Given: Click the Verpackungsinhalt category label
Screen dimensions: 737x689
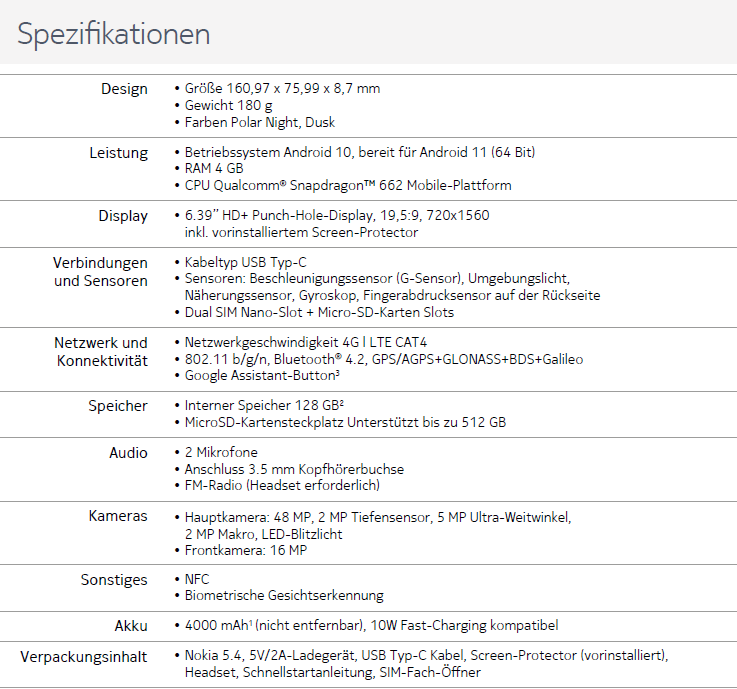Looking at the screenshot, I should point(84,657).
